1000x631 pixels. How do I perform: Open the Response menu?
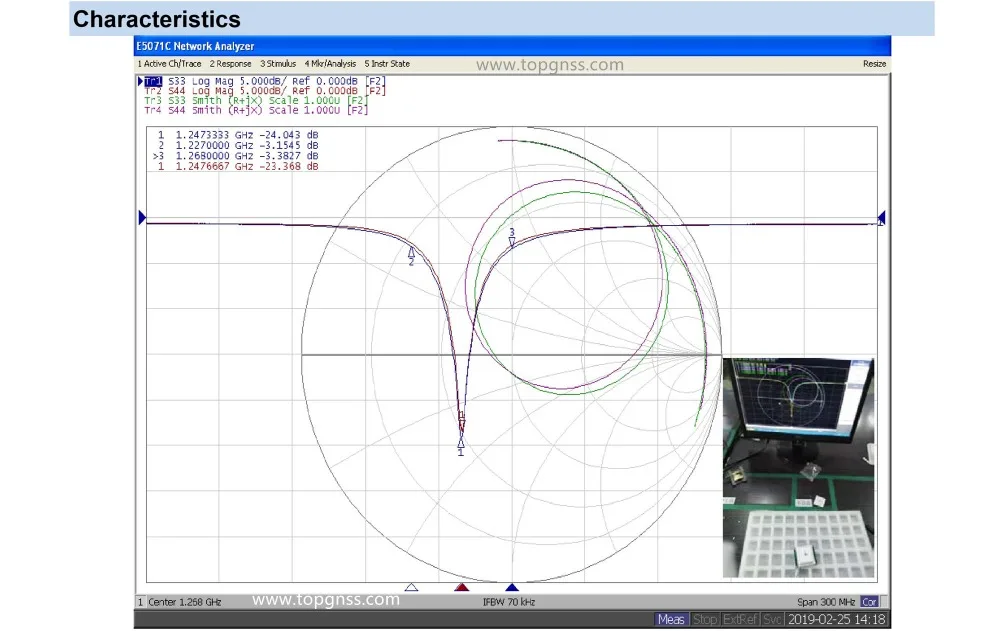pos(230,64)
